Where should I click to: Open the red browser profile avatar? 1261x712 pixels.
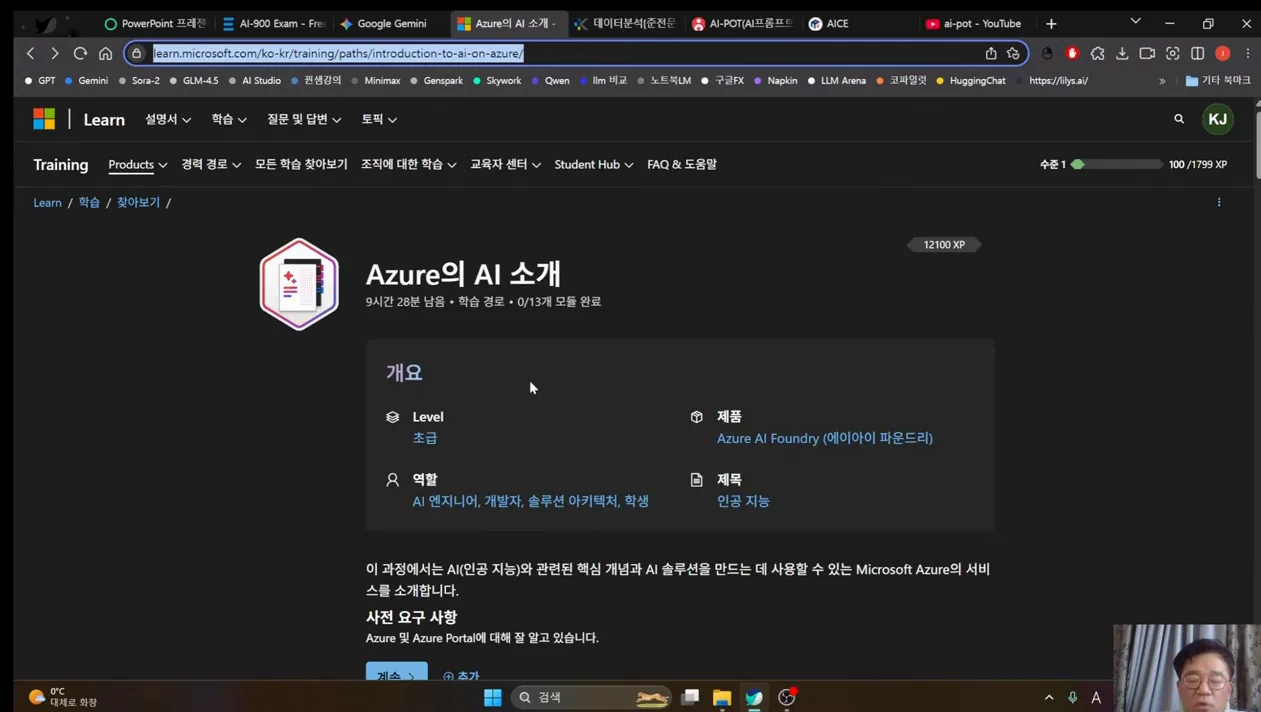tap(1222, 53)
